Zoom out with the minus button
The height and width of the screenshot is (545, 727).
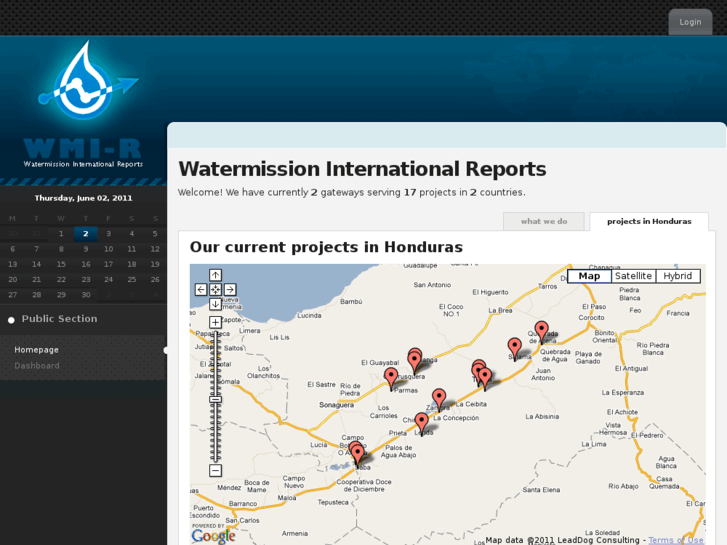click(x=215, y=471)
